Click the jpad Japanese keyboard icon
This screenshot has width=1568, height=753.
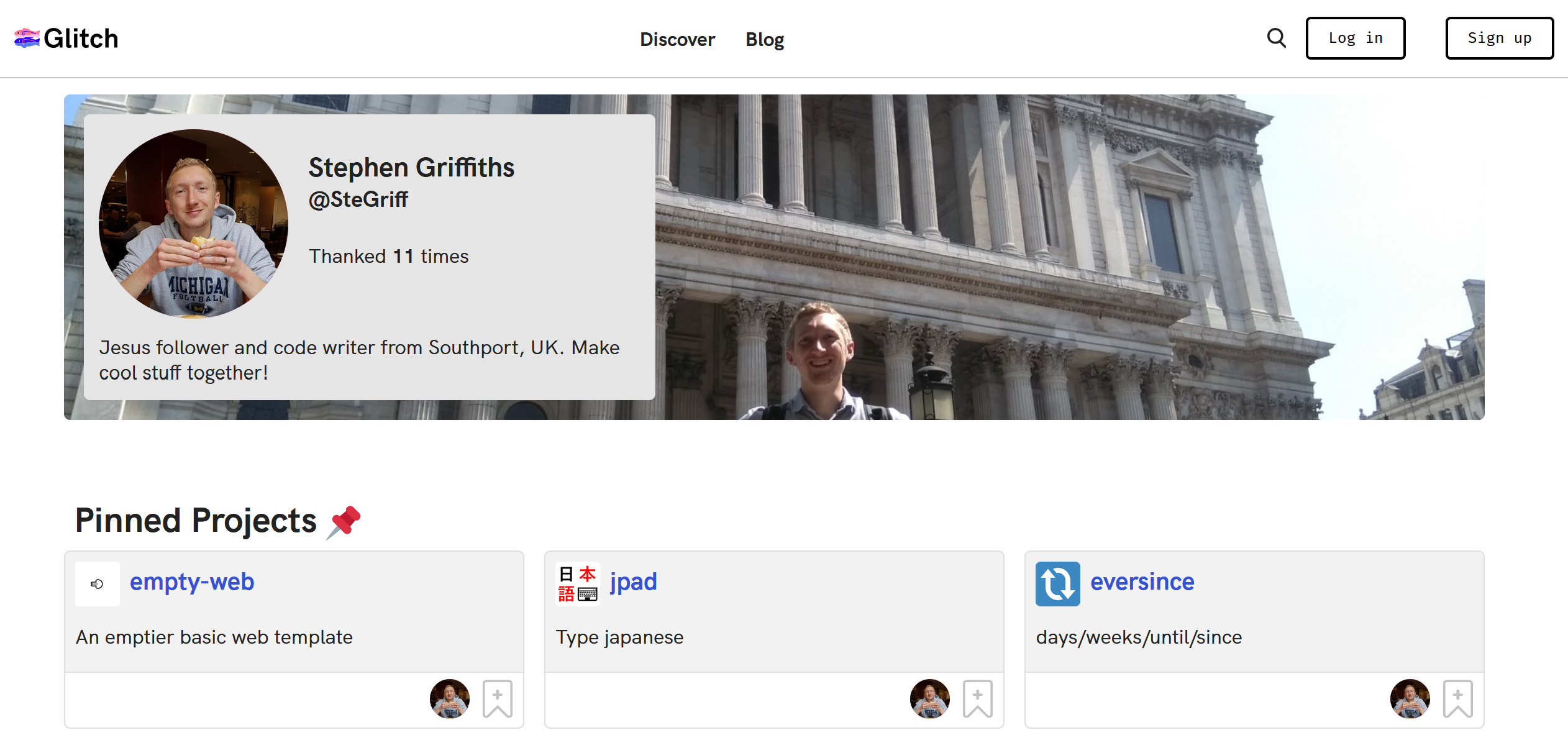pos(577,583)
